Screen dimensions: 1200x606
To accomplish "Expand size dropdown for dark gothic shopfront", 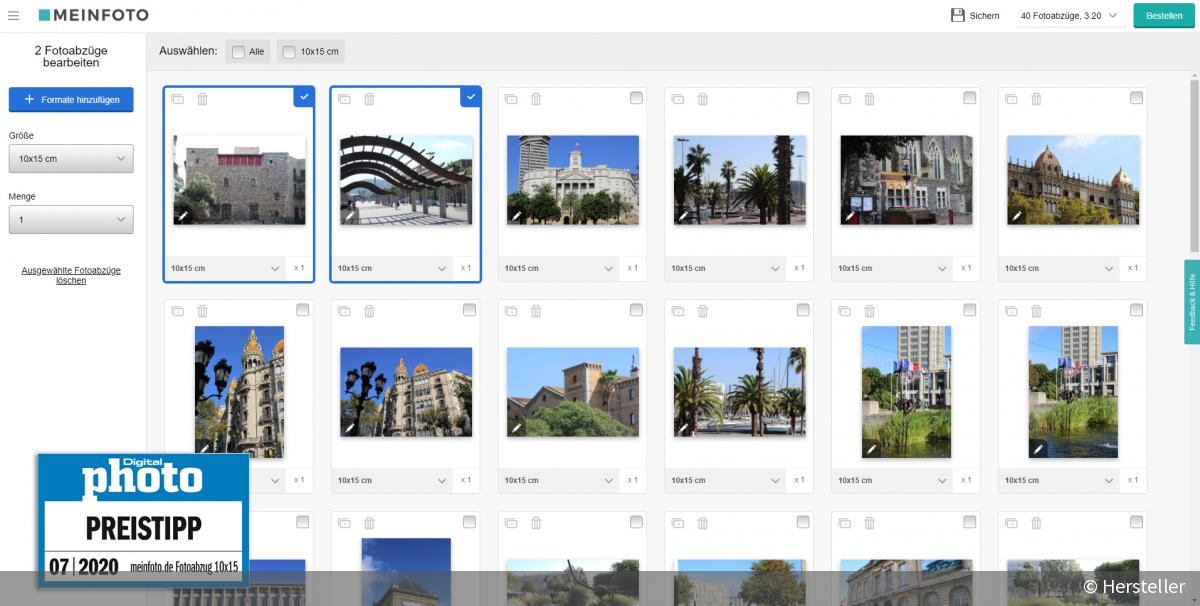I will 894,268.
